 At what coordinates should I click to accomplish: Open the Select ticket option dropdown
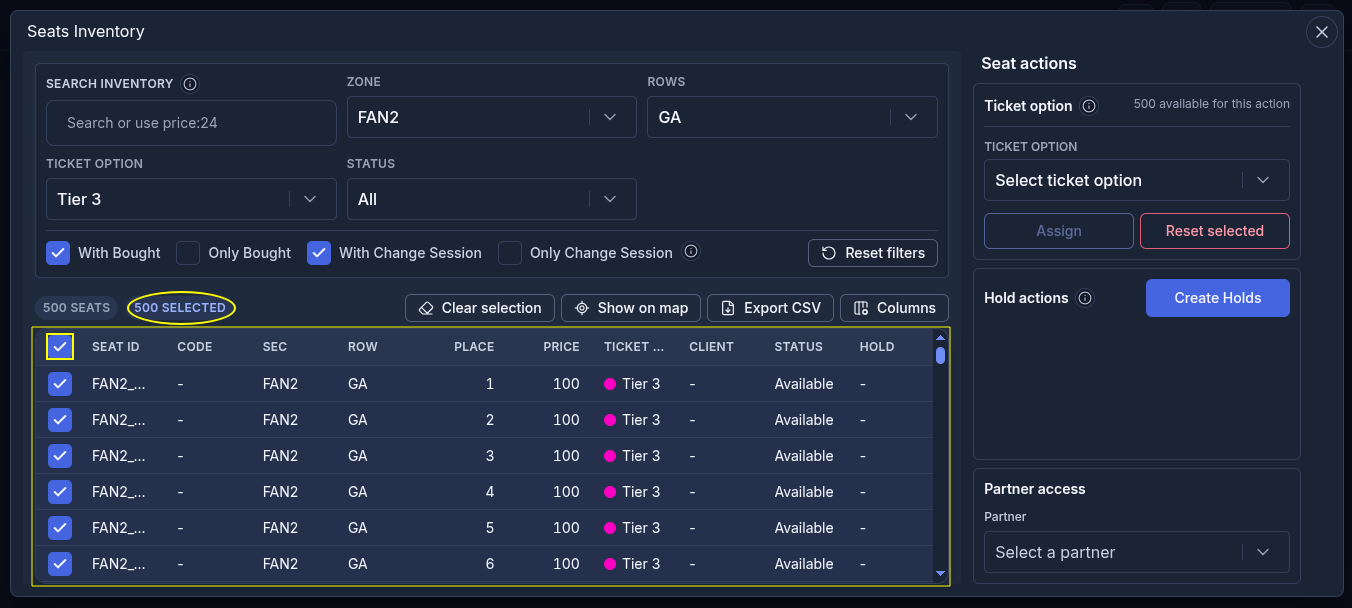pyautogui.click(x=1137, y=180)
